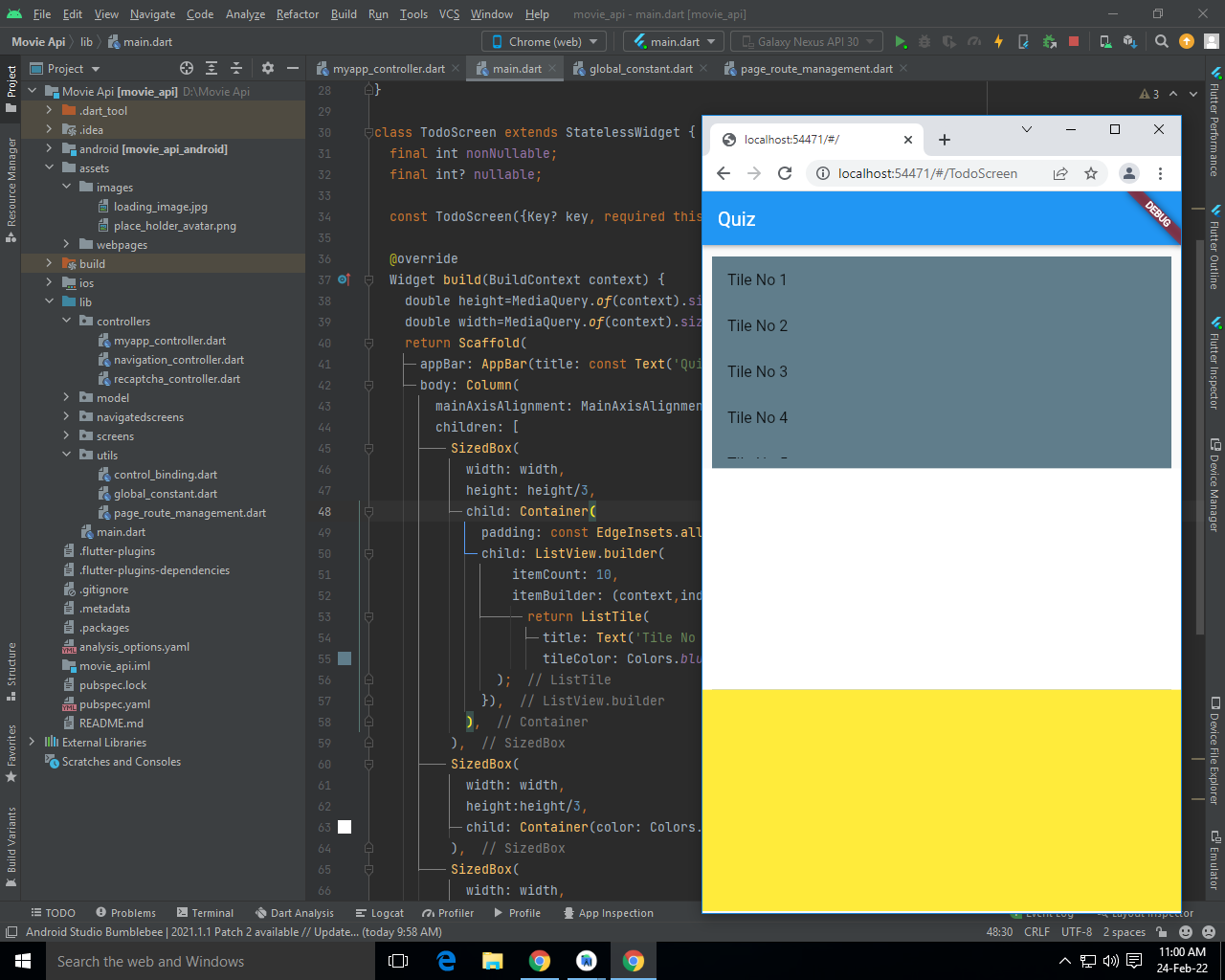This screenshot has height=980, width=1225.
Task: Open Search Everywhere magnifier icon
Action: point(1162,41)
